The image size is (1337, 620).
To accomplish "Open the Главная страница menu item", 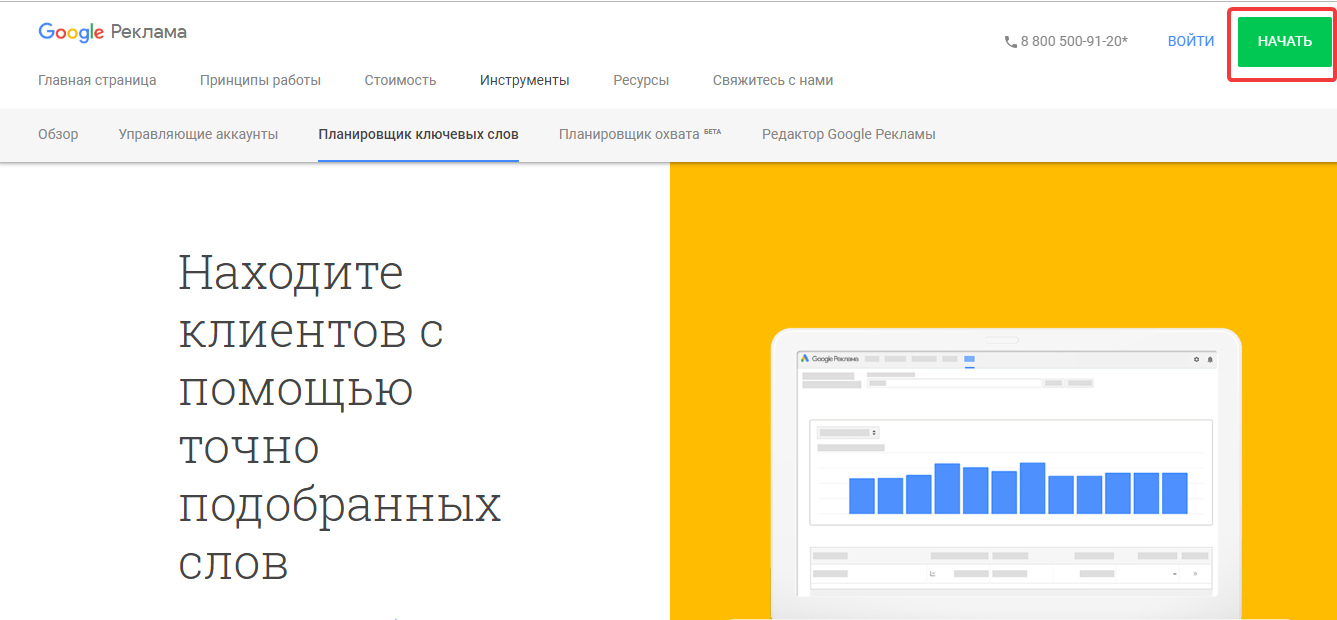I will 97,80.
